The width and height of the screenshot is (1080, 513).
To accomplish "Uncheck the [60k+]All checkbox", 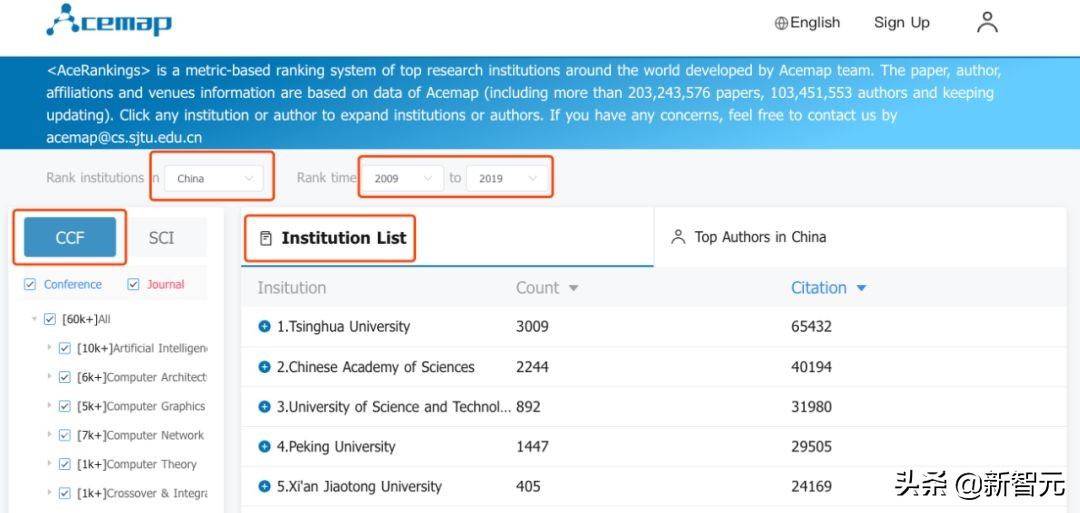I will point(50,319).
